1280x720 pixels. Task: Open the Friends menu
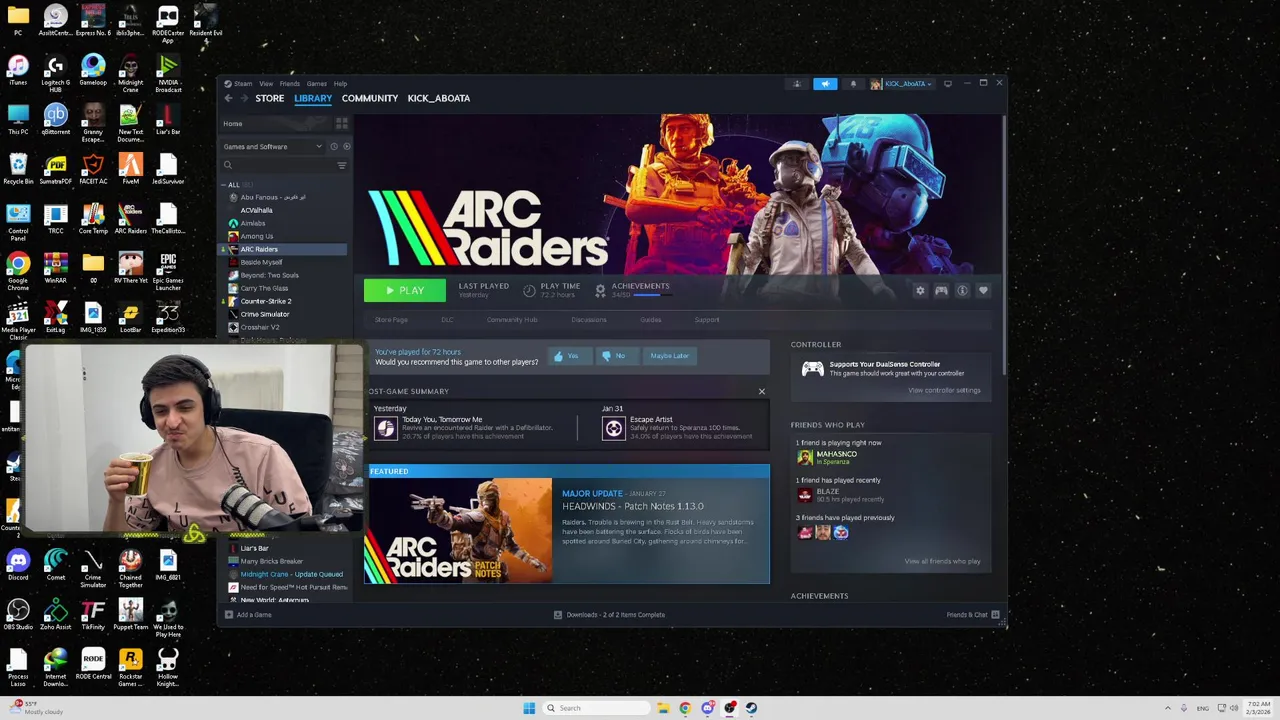pyautogui.click(x=290, y=84)
